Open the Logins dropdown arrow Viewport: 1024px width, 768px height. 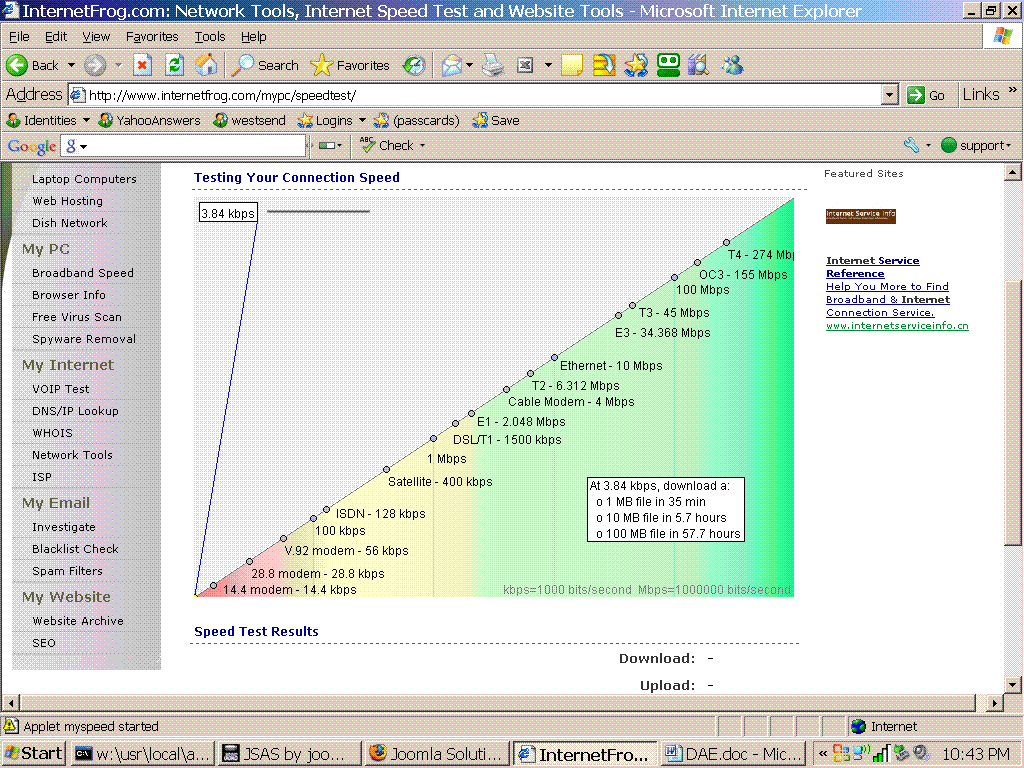(362, 120)
